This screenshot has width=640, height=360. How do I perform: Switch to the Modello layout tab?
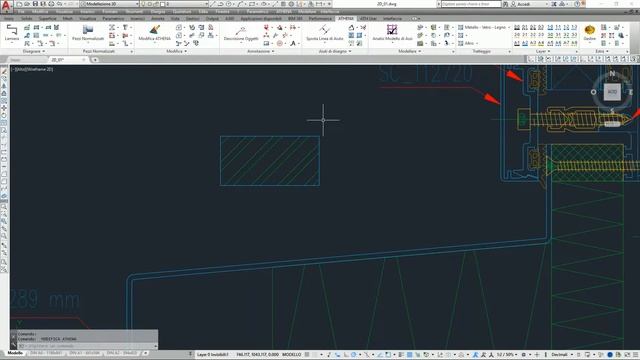16,353
